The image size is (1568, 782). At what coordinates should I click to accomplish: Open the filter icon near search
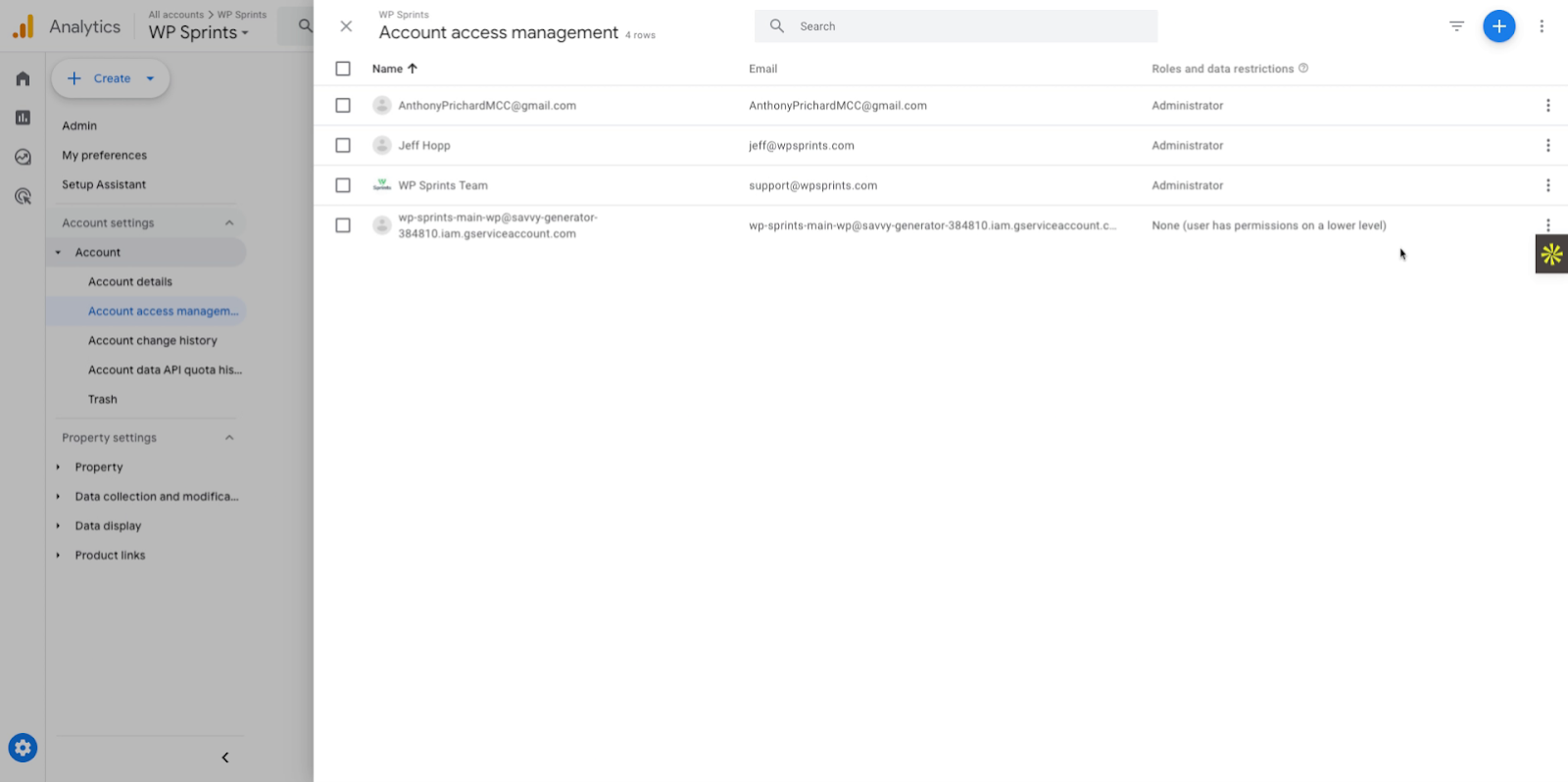tap(1456, 26)
